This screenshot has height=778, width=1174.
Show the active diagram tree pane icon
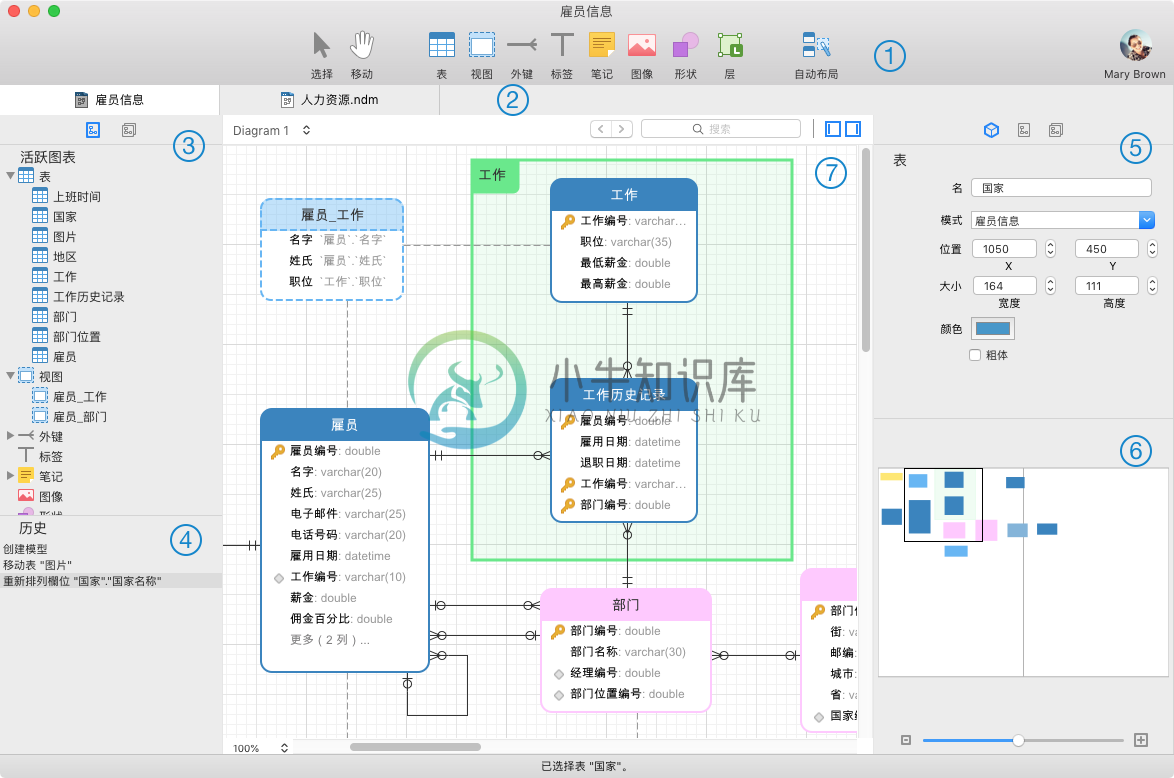(93, 130)
